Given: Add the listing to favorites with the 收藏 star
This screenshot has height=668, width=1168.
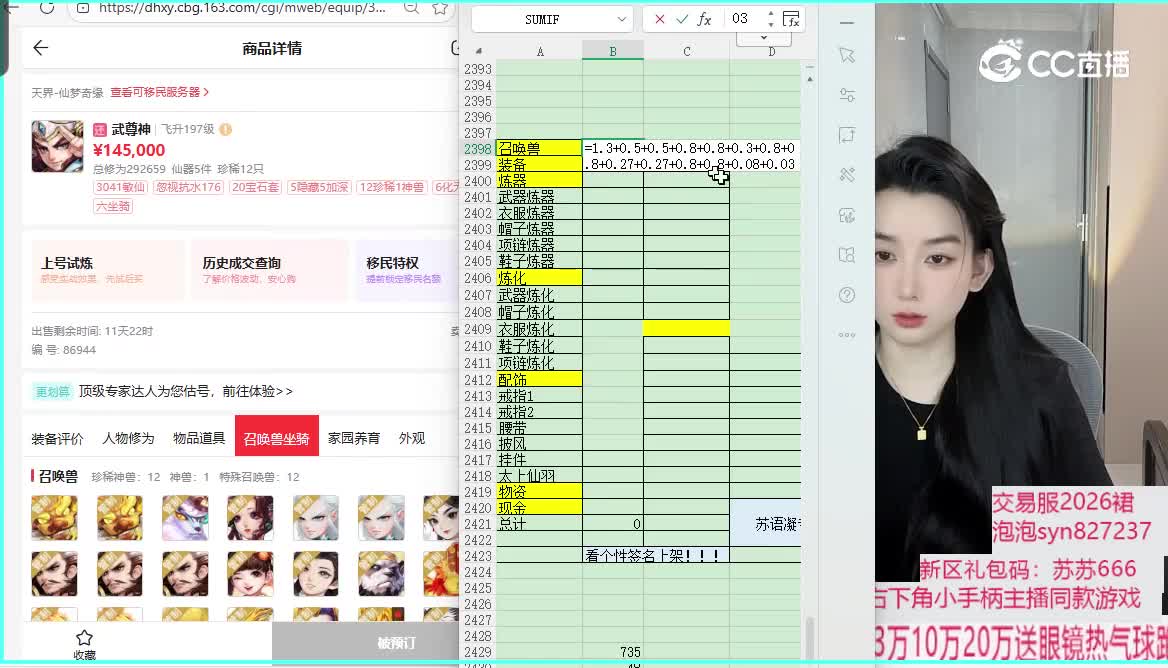Looking at the screenshot, I should pyautogui.click(x=84, y=645).
